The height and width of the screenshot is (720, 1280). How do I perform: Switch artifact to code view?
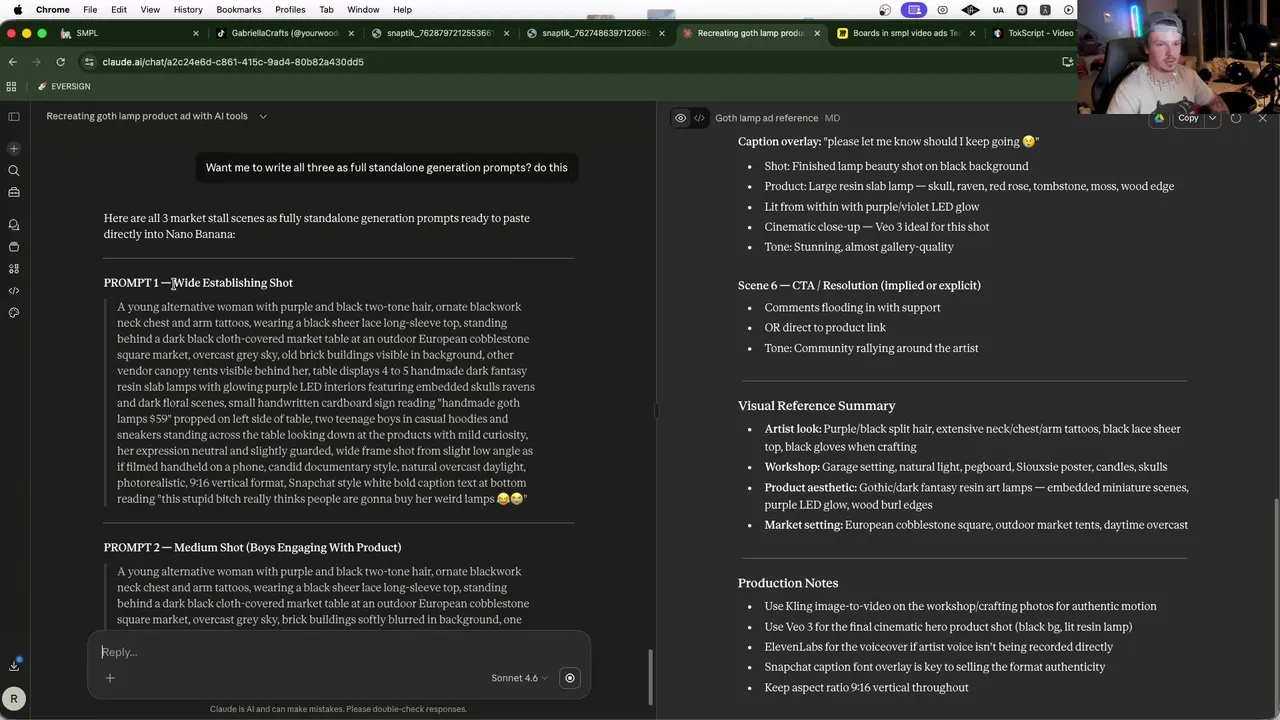click(x=699, y=118)
